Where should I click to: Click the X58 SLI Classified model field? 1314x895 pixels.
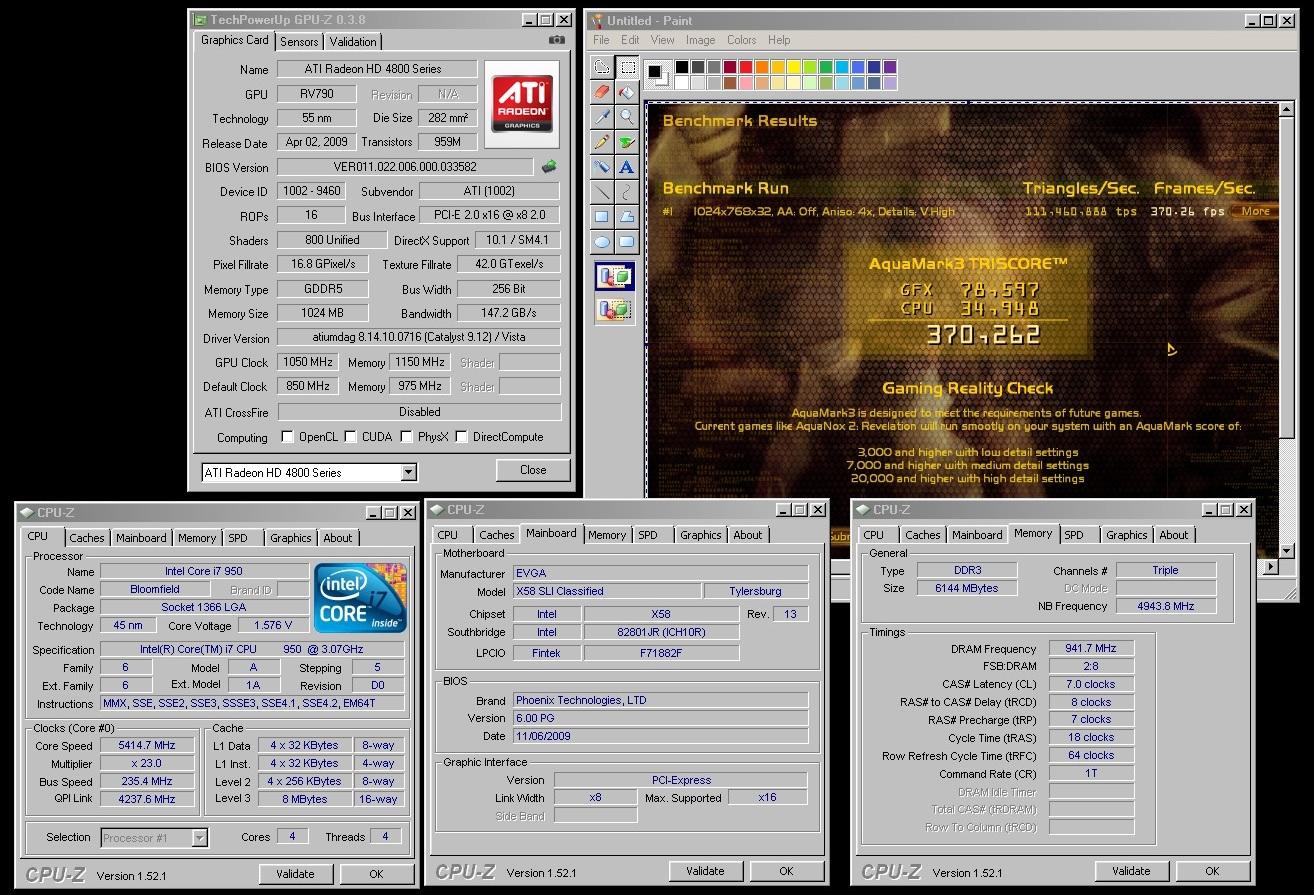607,591
